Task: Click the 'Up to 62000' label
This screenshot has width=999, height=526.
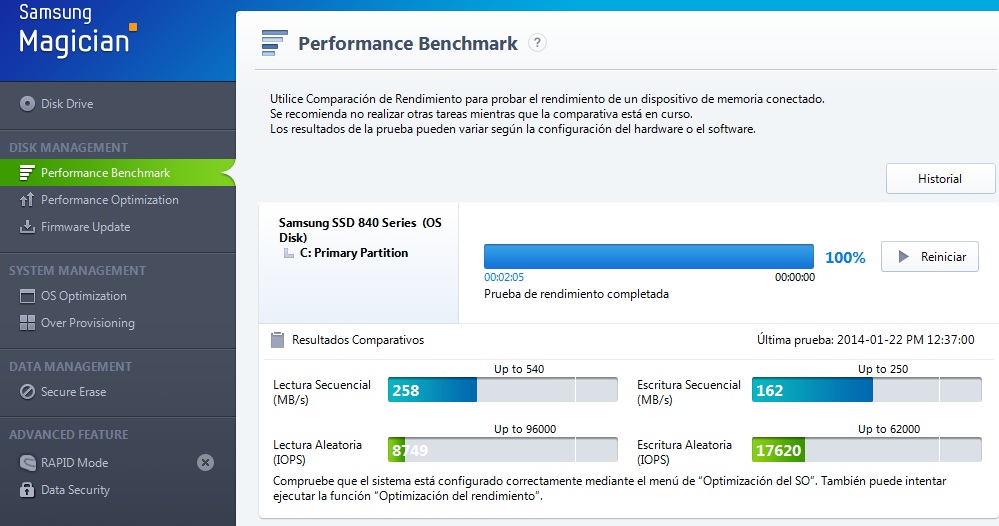Action: click(889, 429)
